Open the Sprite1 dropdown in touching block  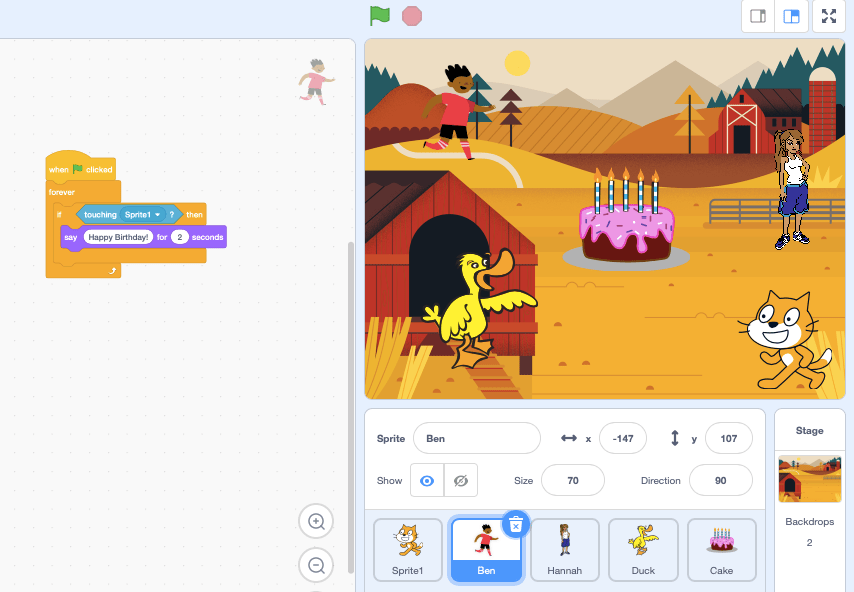158,215
